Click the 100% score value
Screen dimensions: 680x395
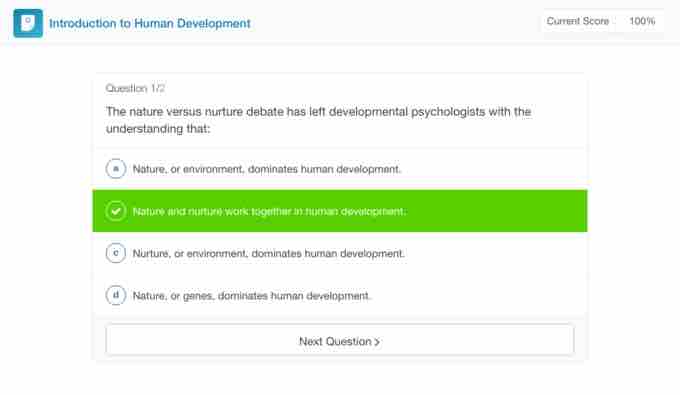coord(642,21)
